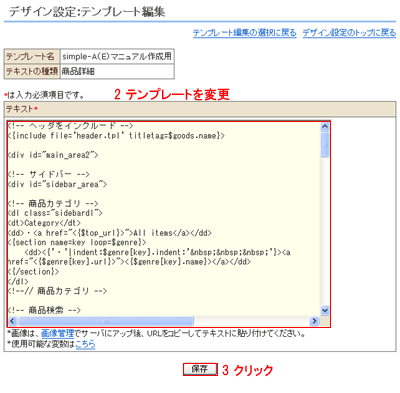Click the All items dd line
400x393 pixels.
[110, 233]
